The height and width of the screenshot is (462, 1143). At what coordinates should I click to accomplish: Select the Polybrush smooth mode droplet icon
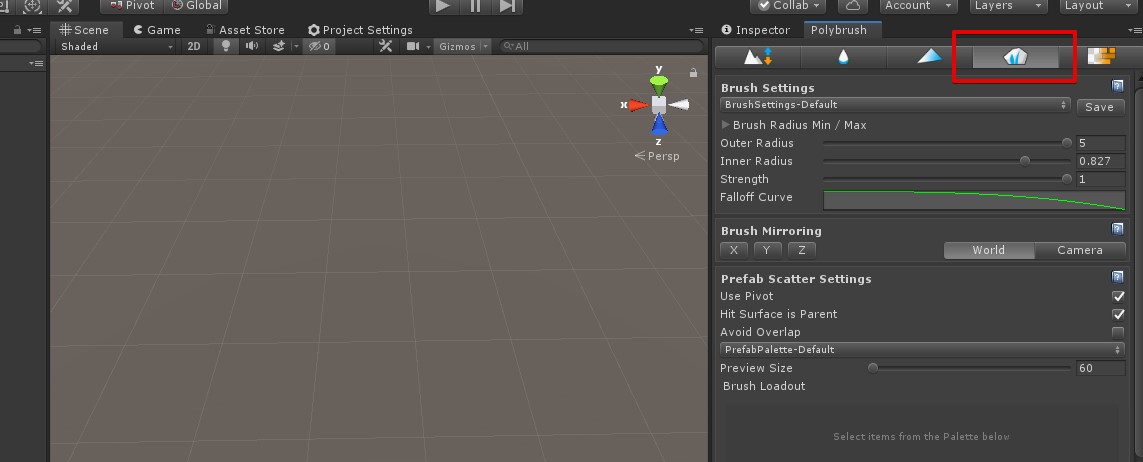843,57
